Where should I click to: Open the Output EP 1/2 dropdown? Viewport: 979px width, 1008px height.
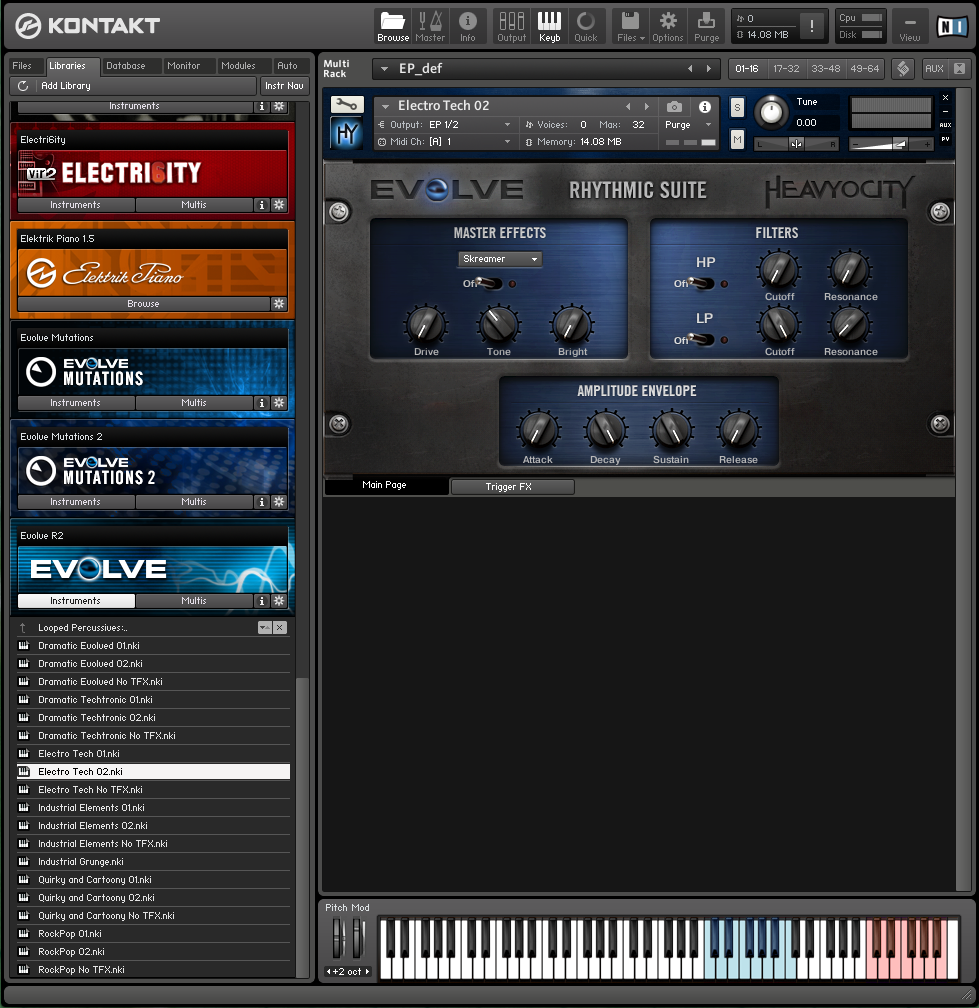(507, 125)
